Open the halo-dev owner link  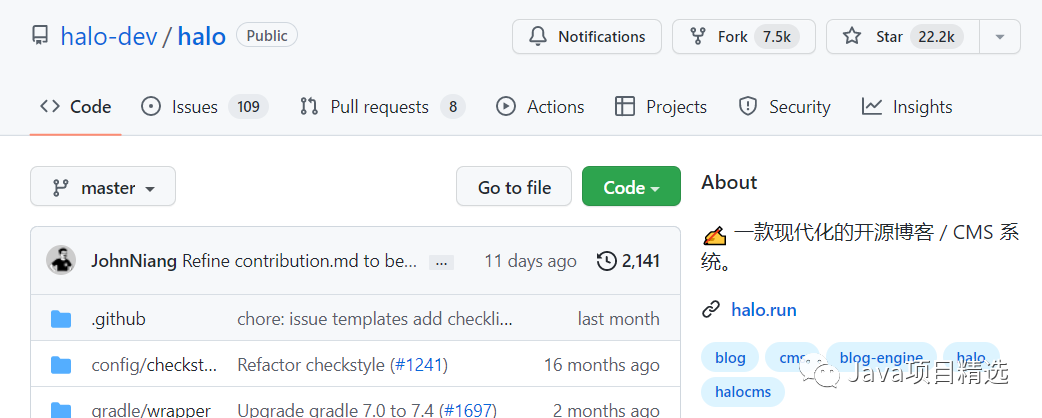click(109, 36)
